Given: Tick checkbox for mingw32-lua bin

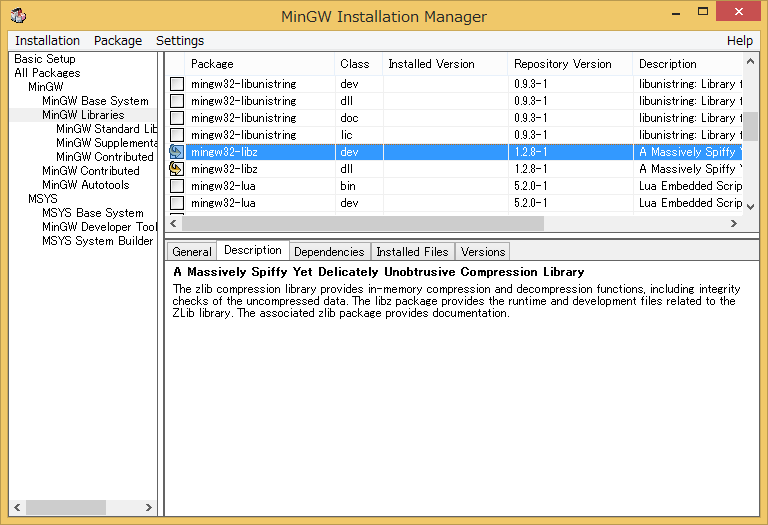Looking at the screenshot, I should point(177,186).
